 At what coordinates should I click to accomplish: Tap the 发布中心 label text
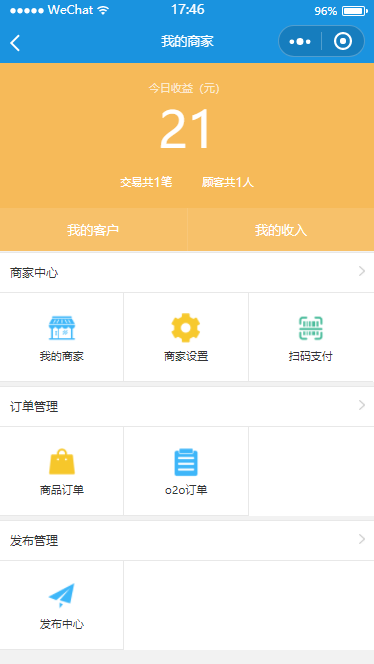click(x=62, y=624)
